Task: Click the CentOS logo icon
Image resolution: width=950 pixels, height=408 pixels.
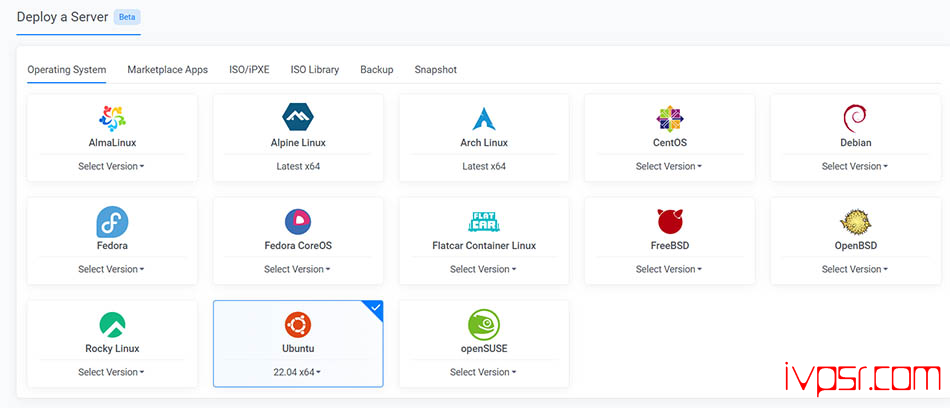Action: [670, 118]
